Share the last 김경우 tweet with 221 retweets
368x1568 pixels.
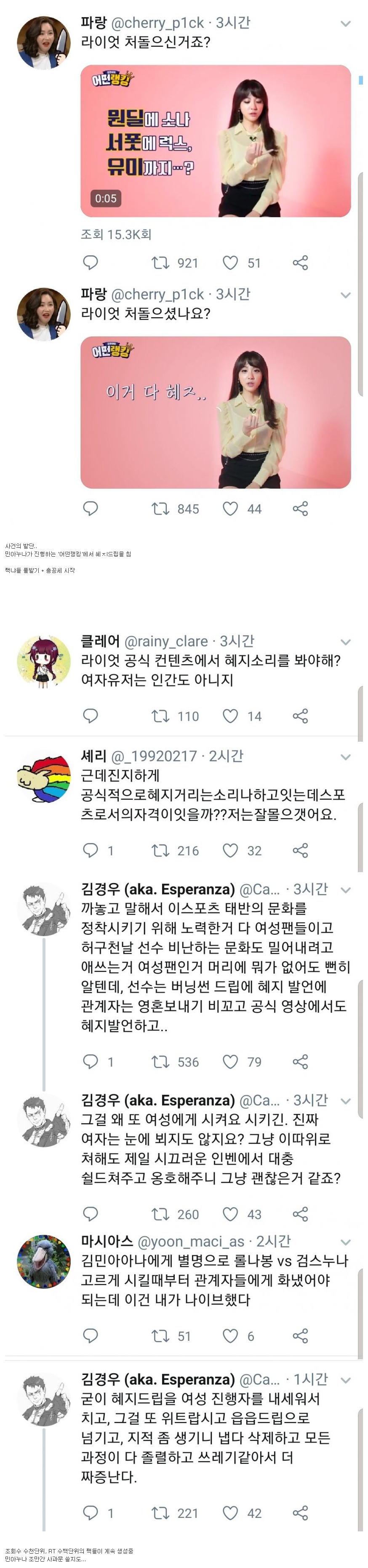[x=300, y=1512]
